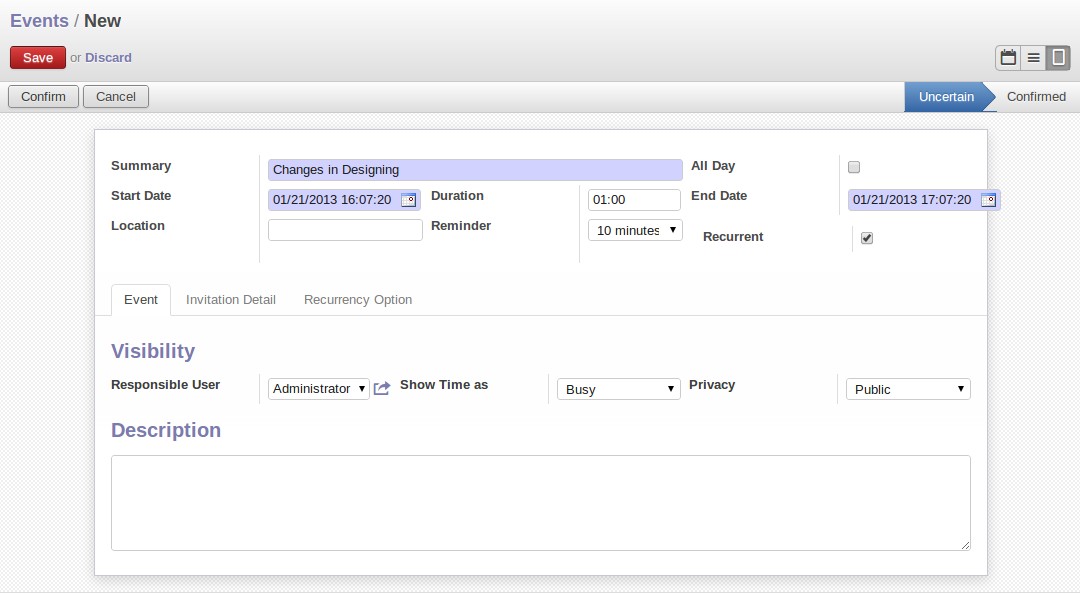Open the Responsible User Administrator dropdown
The width and height of the screenshot is (1080, 593).
coord(319,388)
